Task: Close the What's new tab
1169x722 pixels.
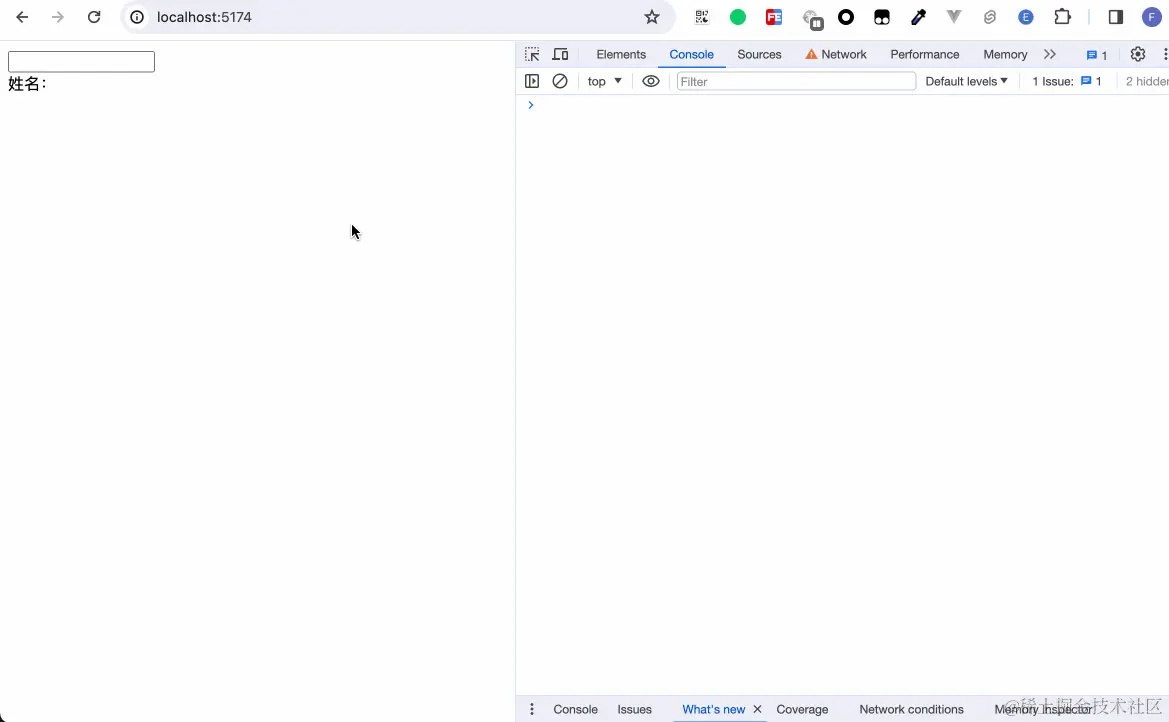Action: 757,709
